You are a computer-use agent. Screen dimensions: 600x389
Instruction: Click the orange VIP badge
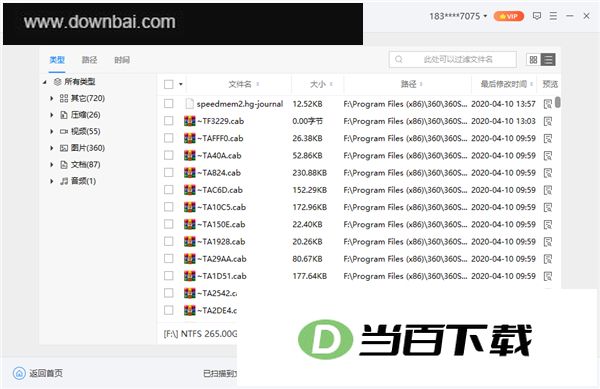coord(509,16)
